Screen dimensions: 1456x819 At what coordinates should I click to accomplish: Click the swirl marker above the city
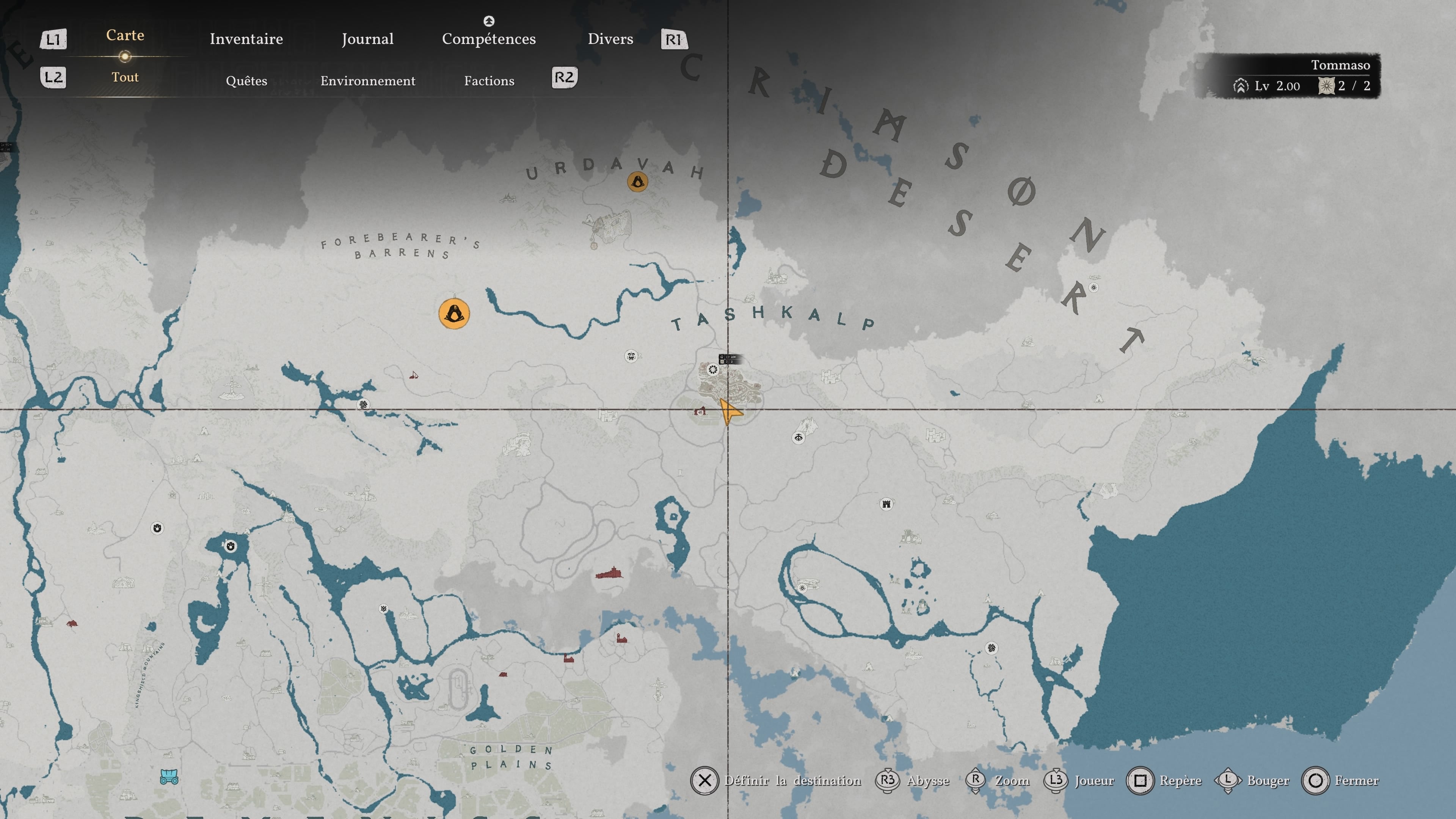tap(713, 370)
